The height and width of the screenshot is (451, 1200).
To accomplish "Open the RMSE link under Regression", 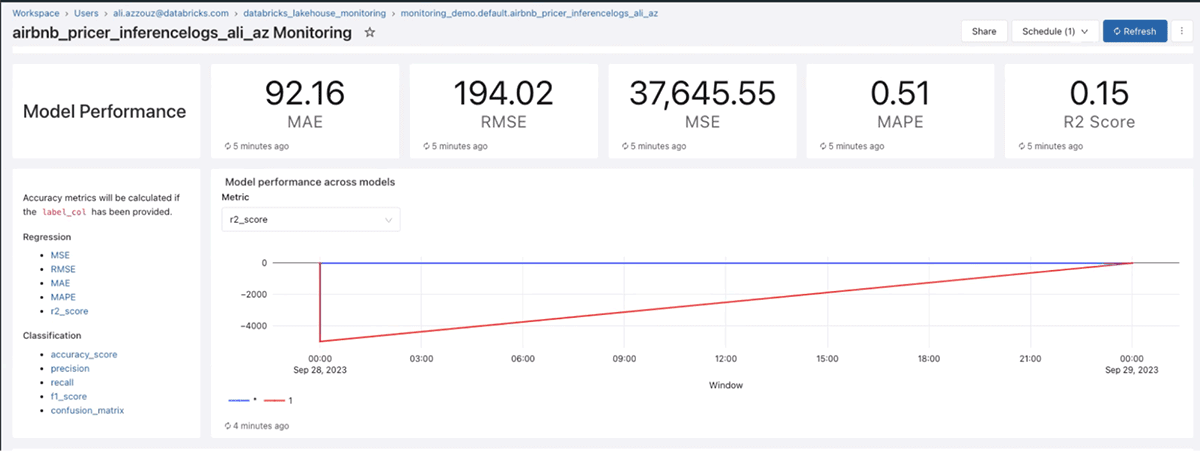I will [x=63, y=269].
